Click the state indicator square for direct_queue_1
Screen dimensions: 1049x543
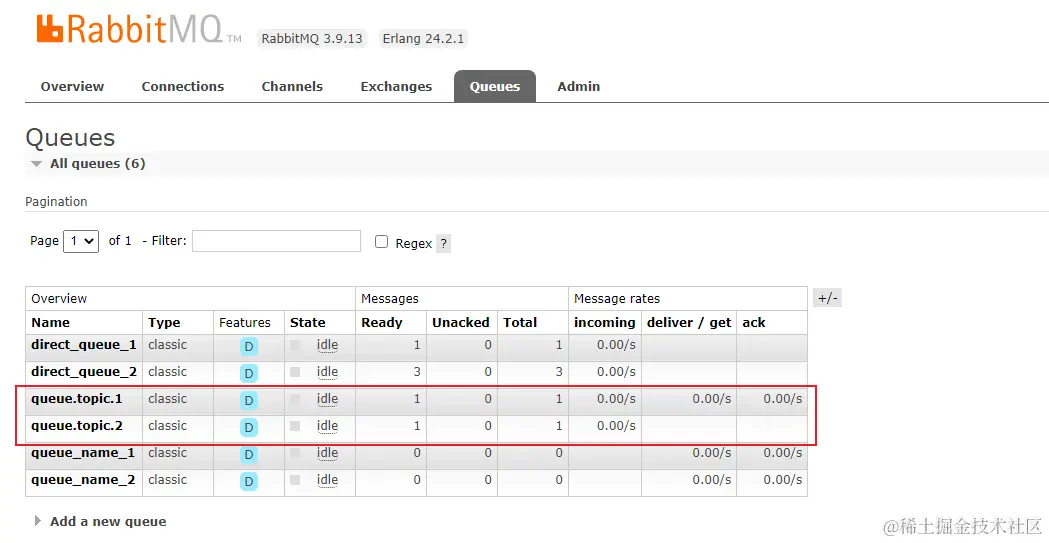pos(295,345)
